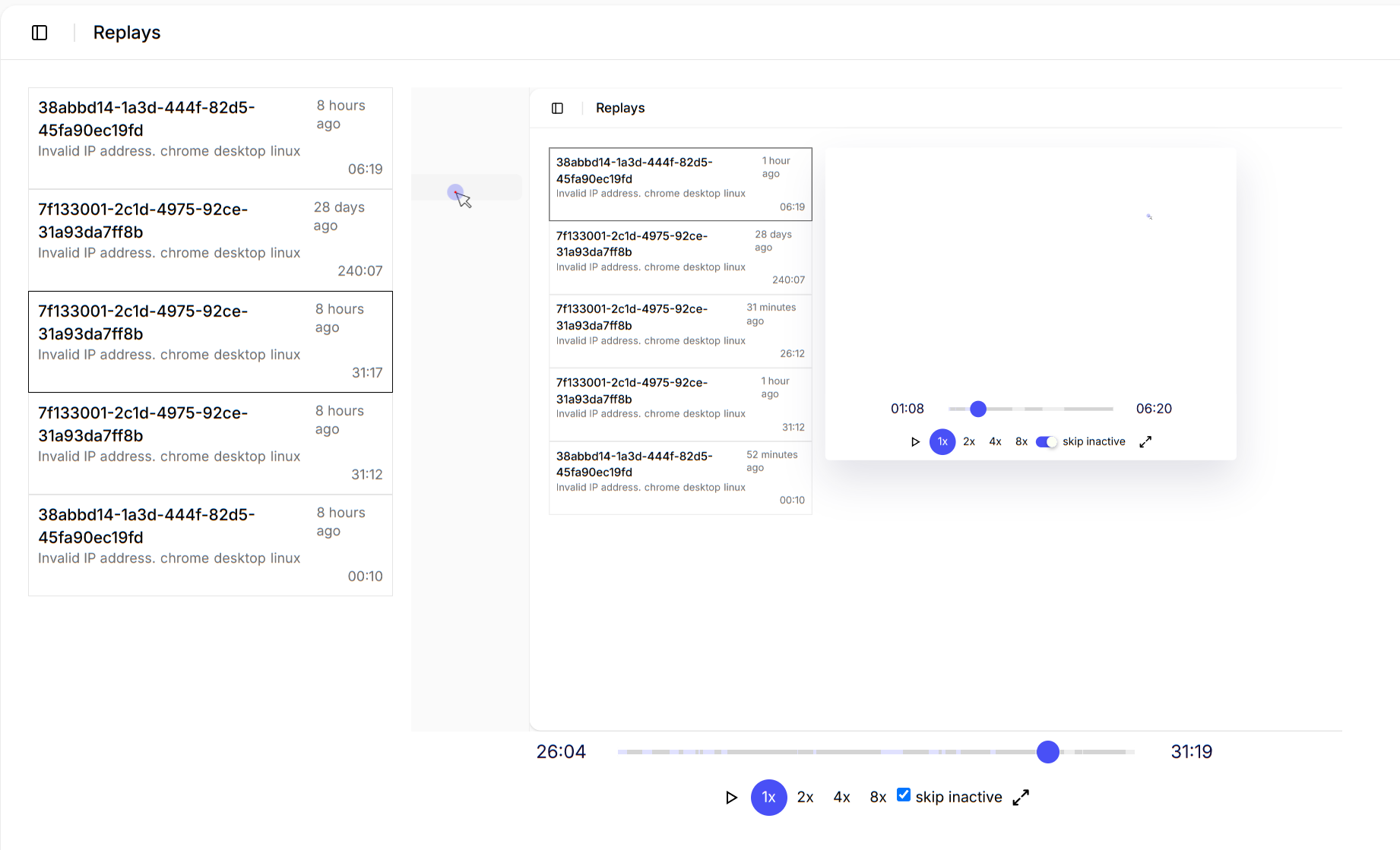Uncheck the main skip inactive checkbox
Viewport: 1400px width, 850px height.
click(x=904, y=795)
